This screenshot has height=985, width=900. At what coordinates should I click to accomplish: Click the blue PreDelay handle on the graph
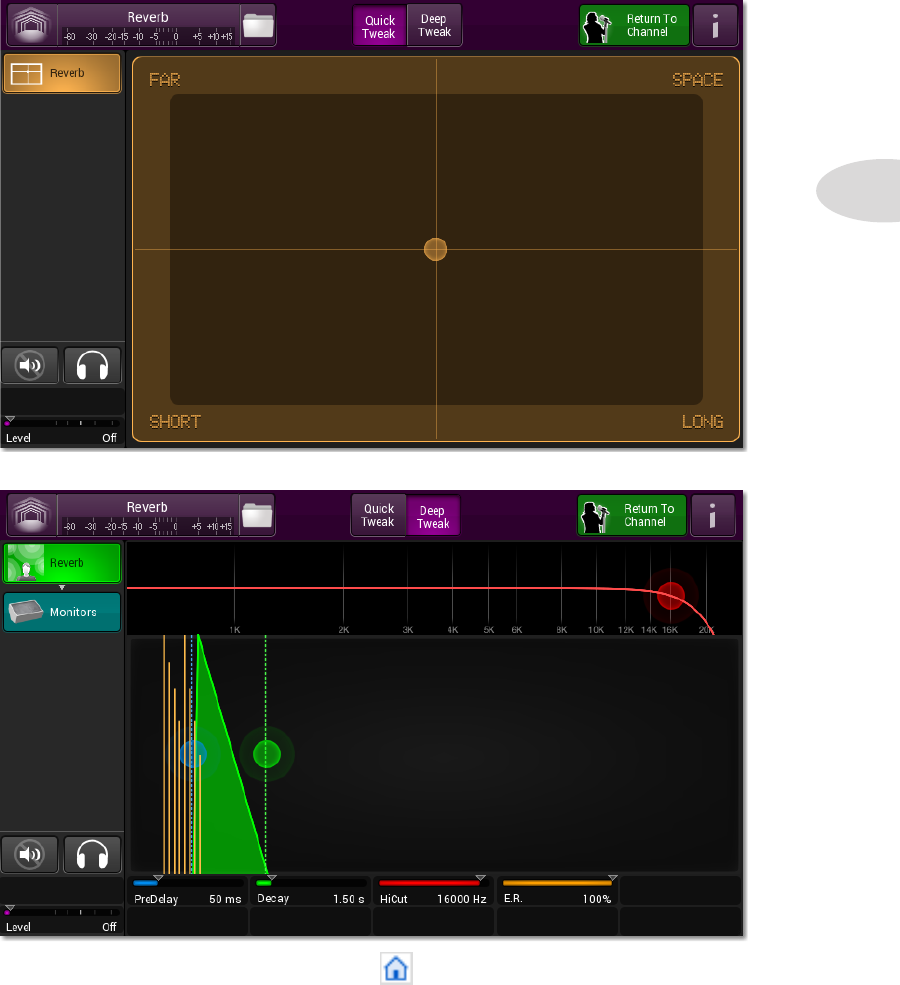coord(193,754)
